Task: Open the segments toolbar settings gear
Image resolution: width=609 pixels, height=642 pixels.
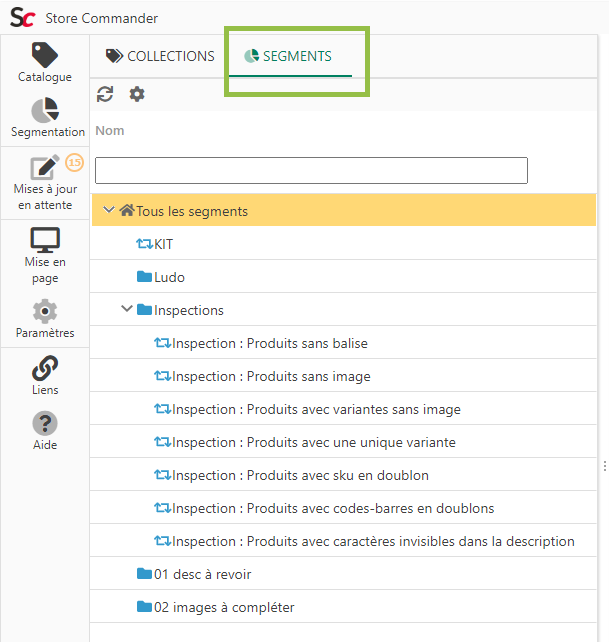Action: (x=137, y=94)
